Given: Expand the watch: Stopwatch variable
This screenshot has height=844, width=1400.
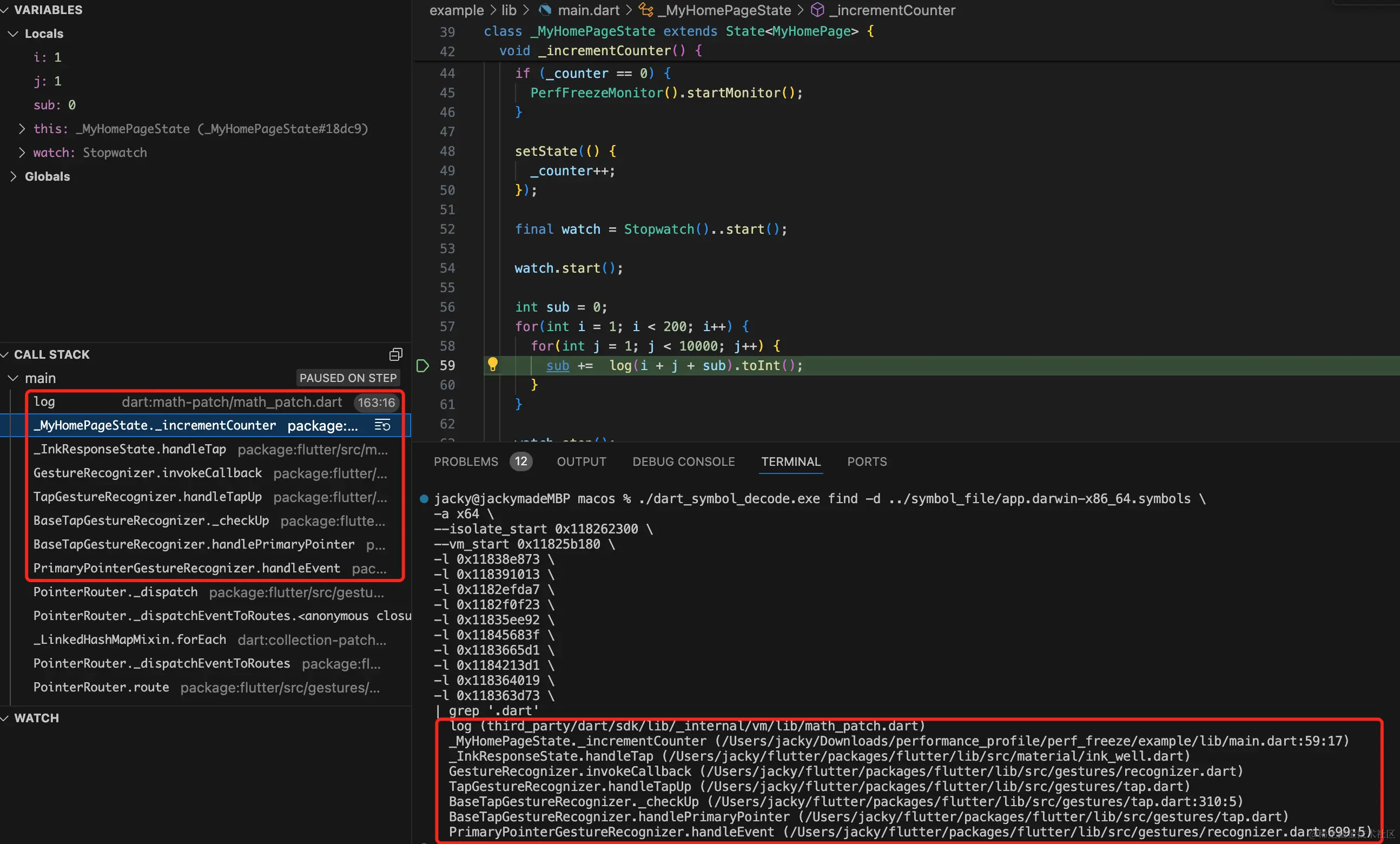Looking at the screenshot, I should point(22,153).
